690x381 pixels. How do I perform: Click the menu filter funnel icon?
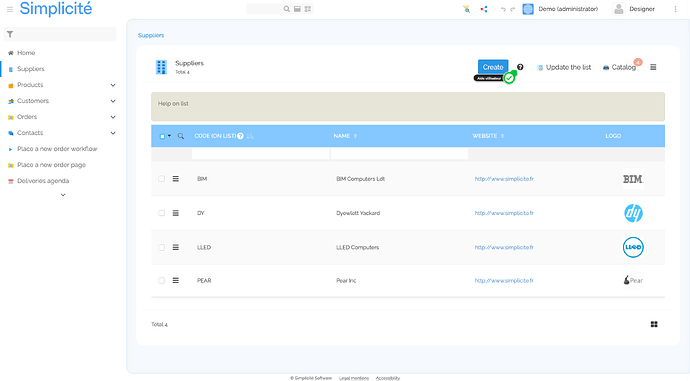(10, 34)
